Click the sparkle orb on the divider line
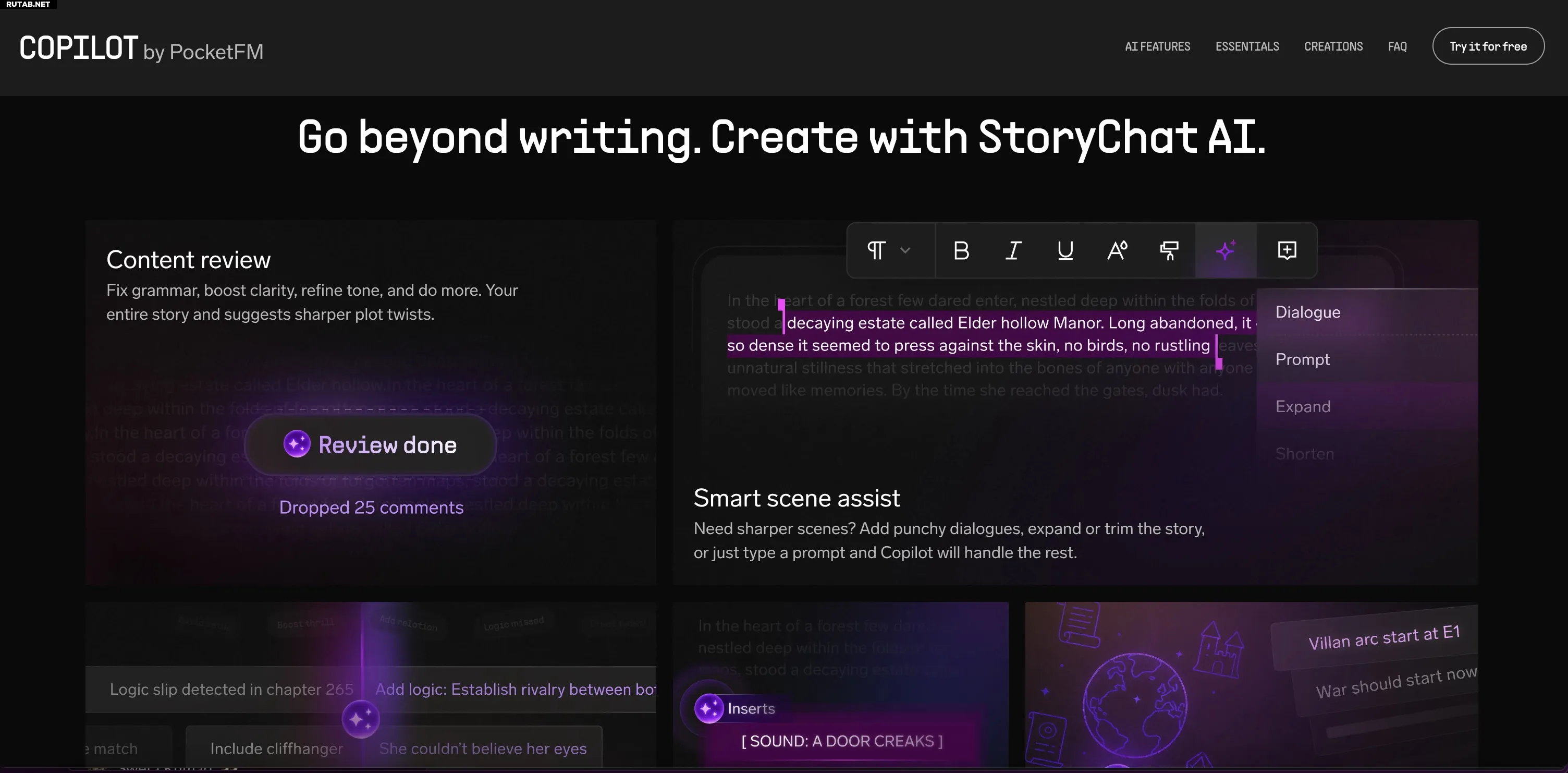Viewport: 1568px width, 773px height. pos(360,719)
